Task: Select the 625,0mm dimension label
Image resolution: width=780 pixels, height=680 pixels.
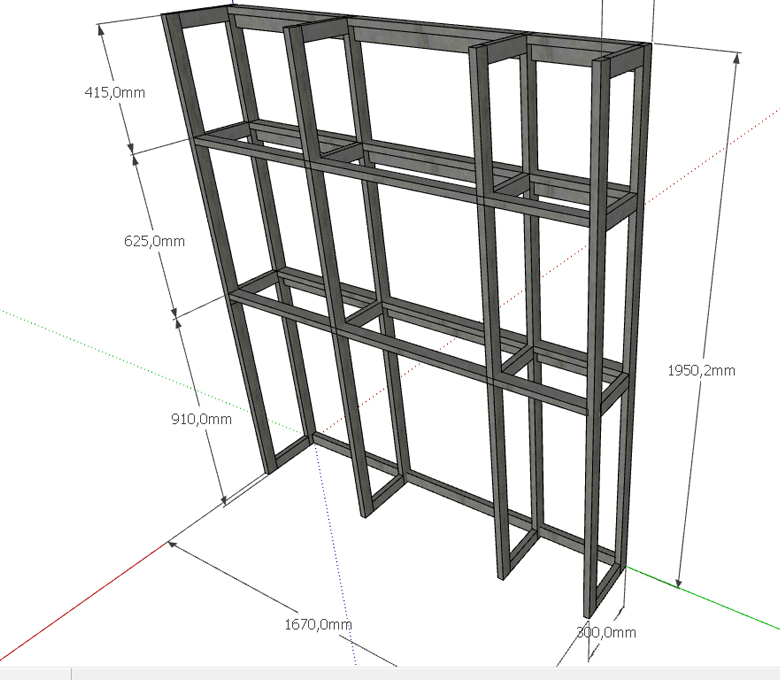Action: [154, 241]
